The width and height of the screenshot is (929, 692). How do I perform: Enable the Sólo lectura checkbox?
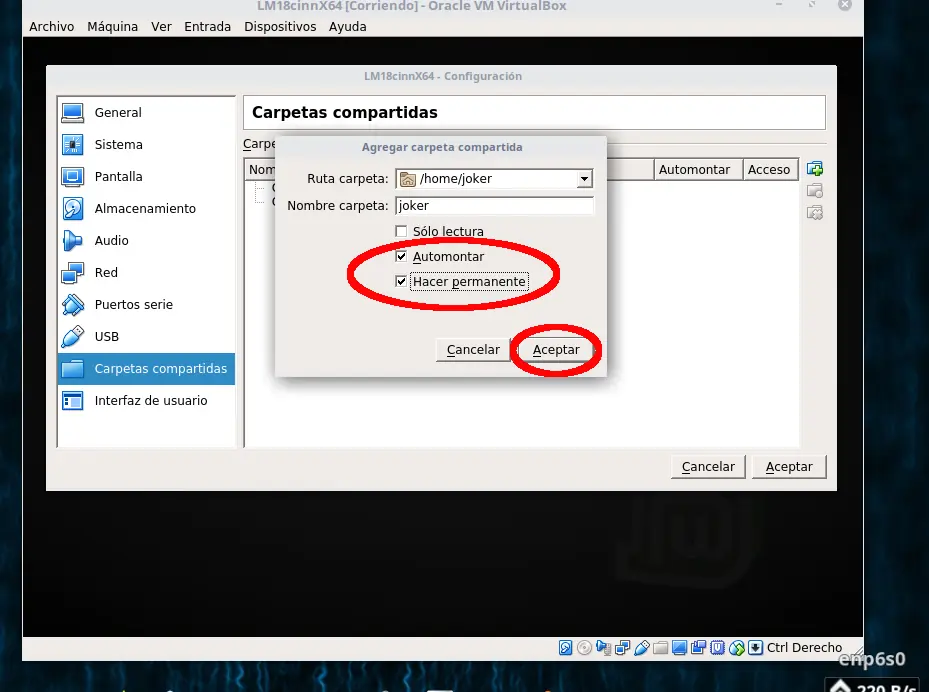click(401, 231)
